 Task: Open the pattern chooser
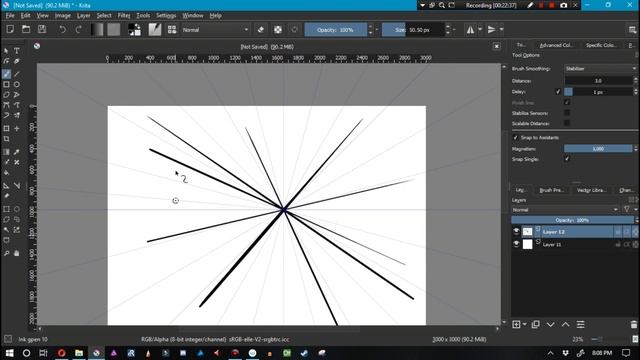(114, 29)
